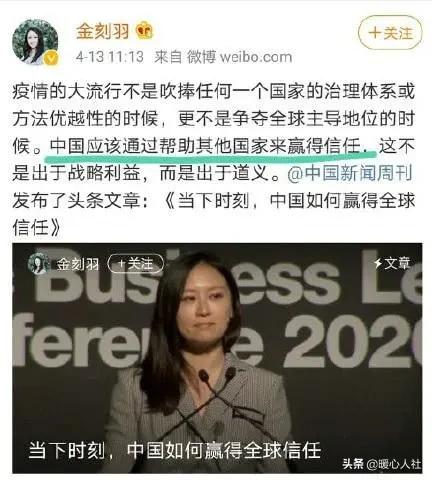Click the lightning 文章 icon label
This screenshot has height=480, width=432.
pos(392,263)
